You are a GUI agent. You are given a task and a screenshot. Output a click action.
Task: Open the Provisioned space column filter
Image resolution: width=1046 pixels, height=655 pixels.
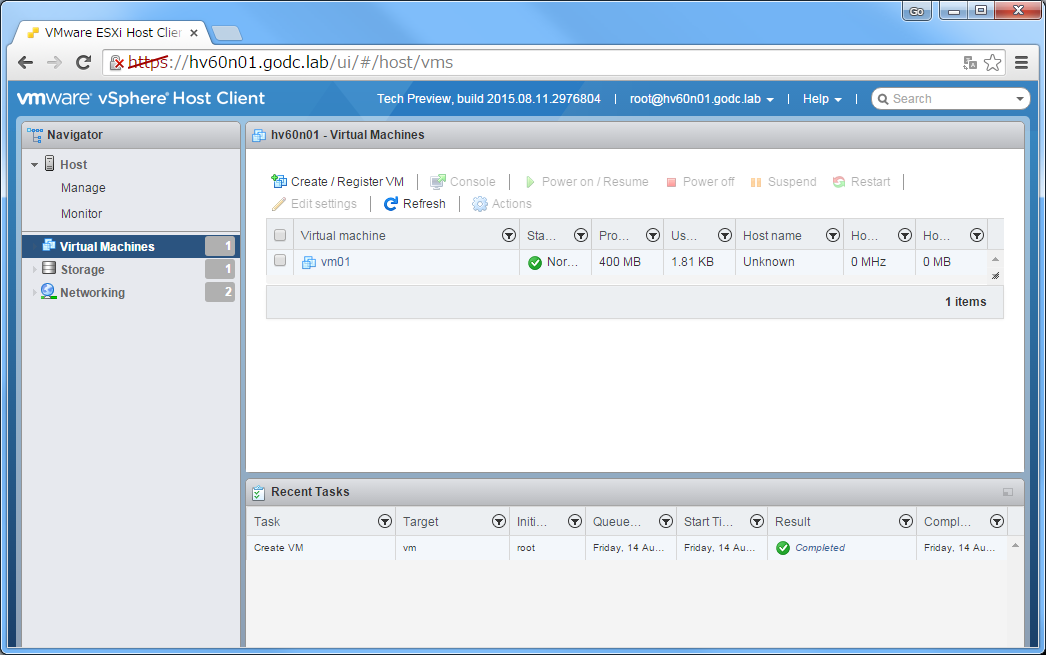click(653, 235)
